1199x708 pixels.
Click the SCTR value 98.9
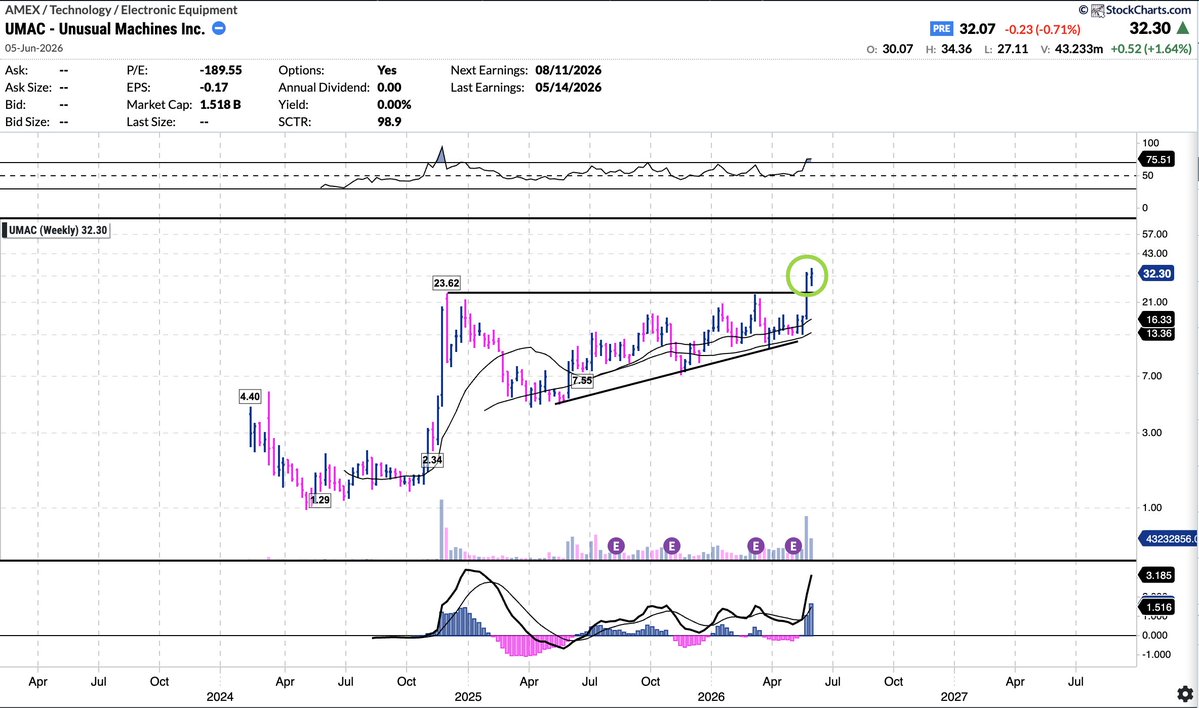click(x=389, y=122)
